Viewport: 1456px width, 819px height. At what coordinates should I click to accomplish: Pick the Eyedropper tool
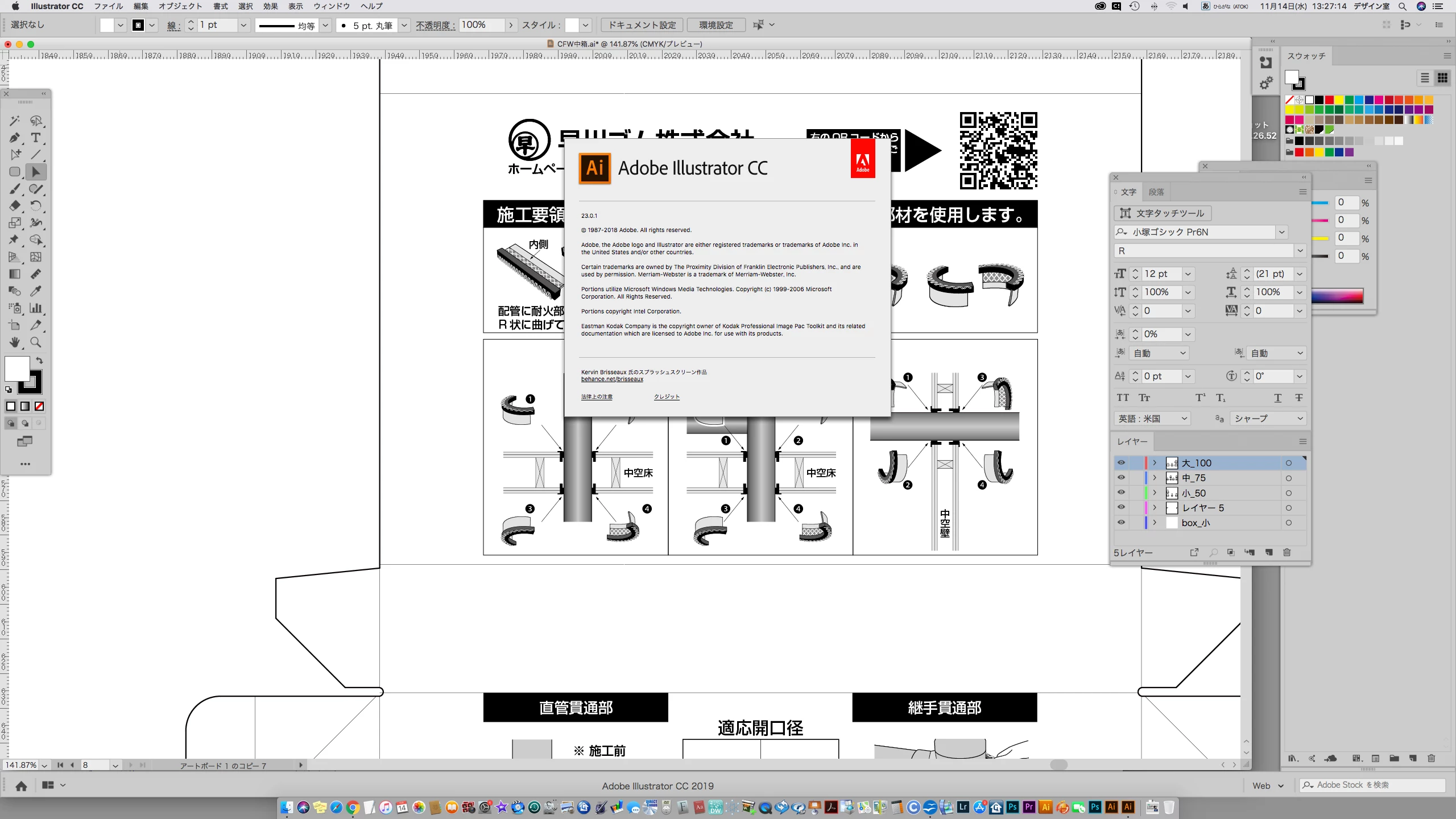coord(36,291)
